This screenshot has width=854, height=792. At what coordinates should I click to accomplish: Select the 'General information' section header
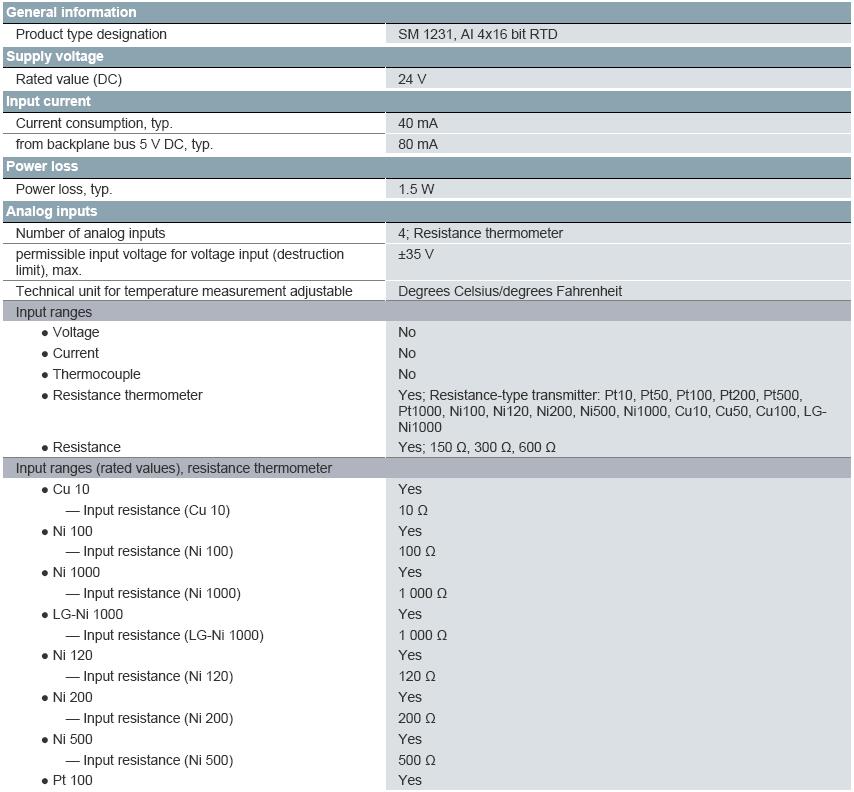tap(426, 12)
